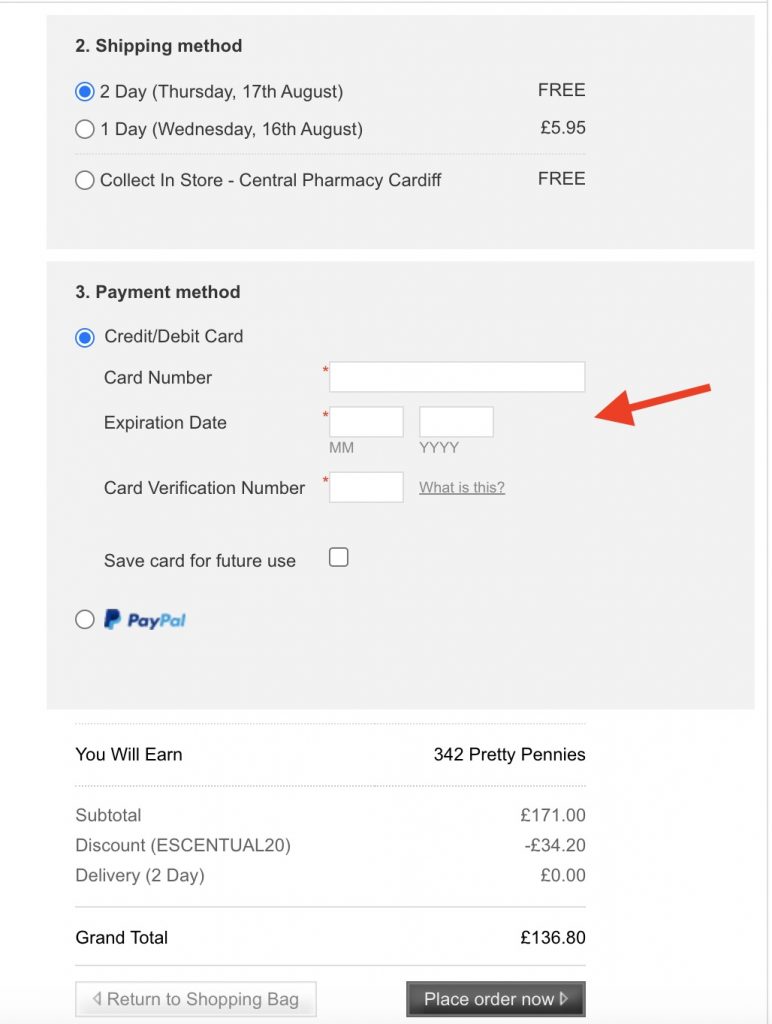
Task: Click the expiration year YYYY field
Action: click(456, 422)
